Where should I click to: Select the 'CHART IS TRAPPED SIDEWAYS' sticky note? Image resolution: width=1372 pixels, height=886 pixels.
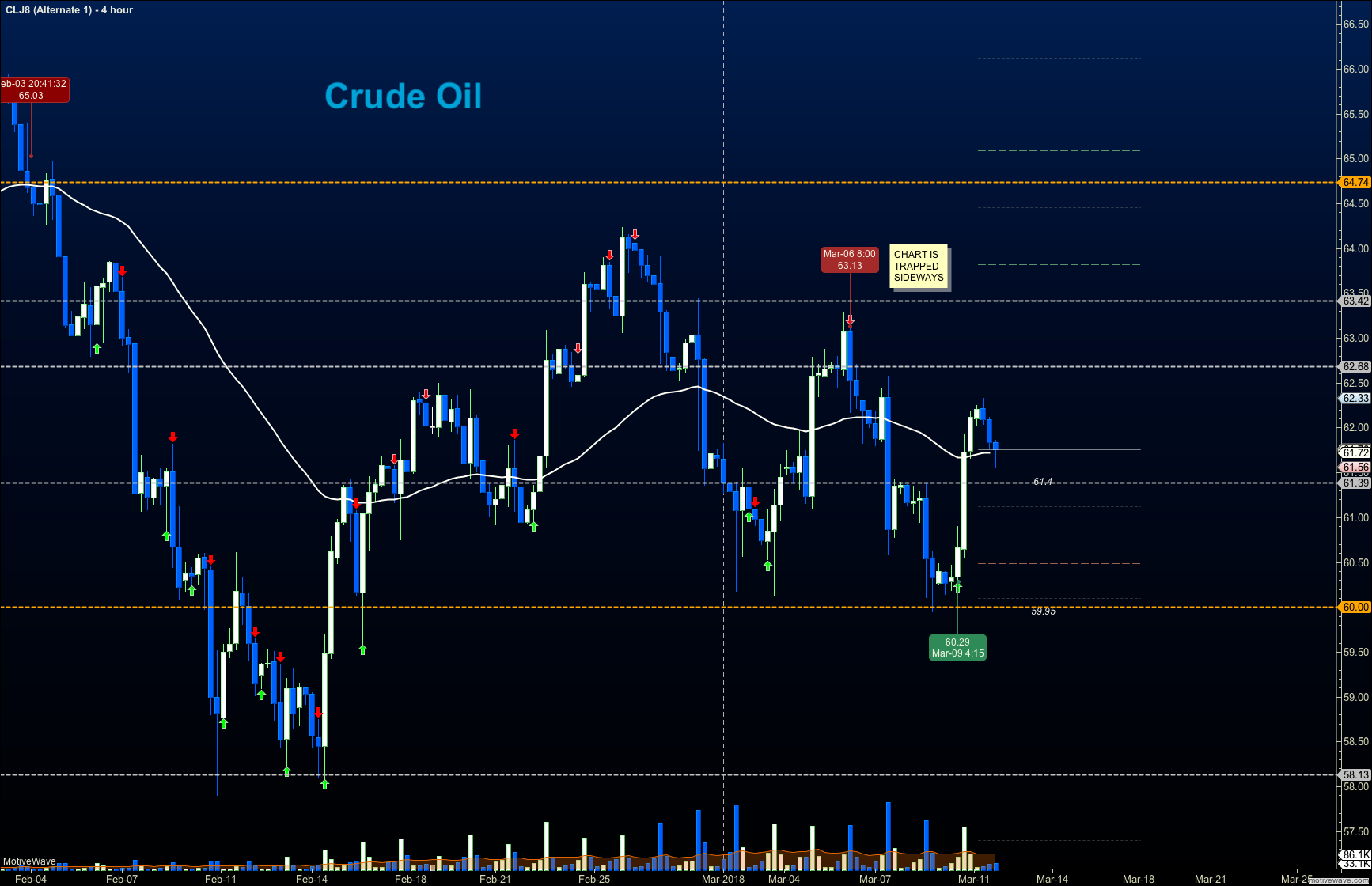918,267
